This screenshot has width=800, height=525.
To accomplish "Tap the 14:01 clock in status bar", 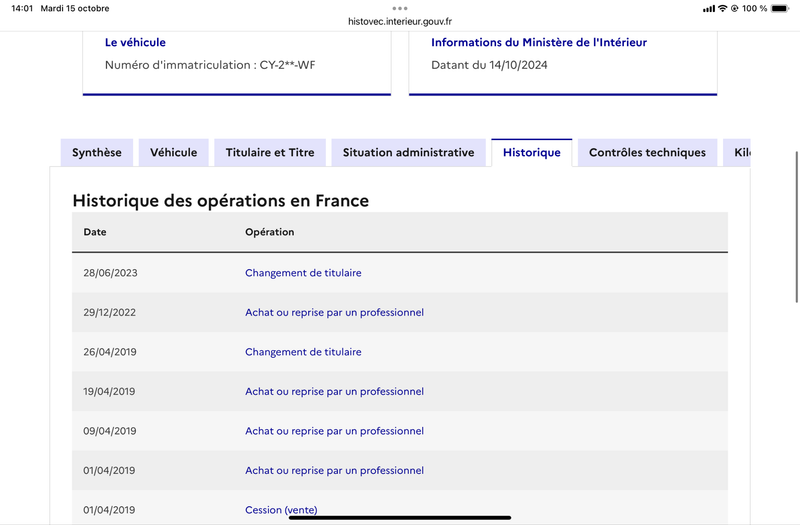I will click(x=22, y=8).
